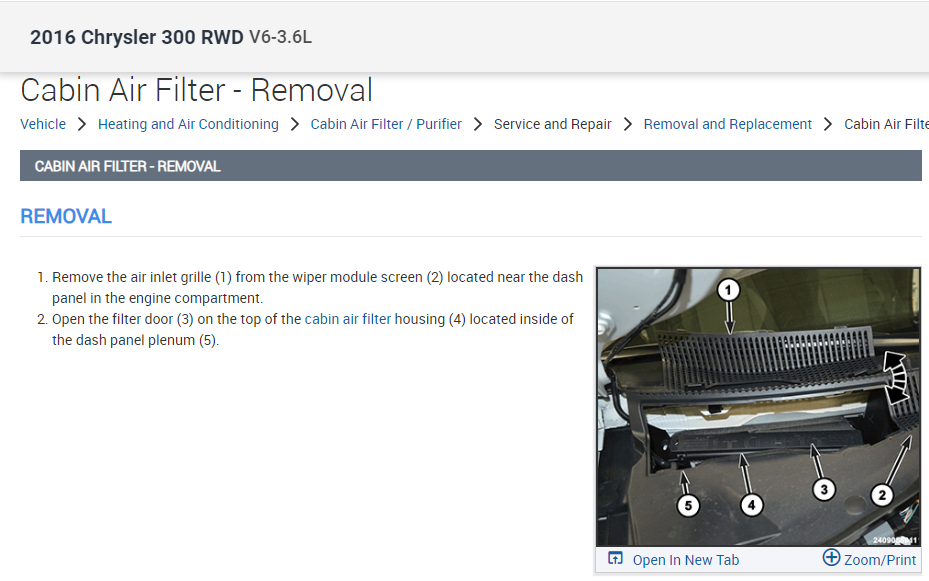Open the Zoom/Print link
Image resolution: width=929 pixels, height=581 pixels.
click(880, 560)
